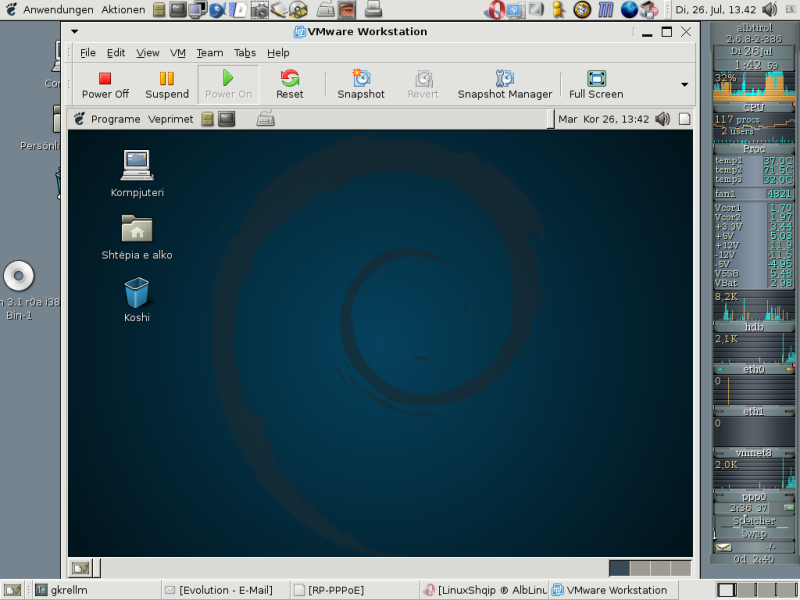Open host notepad editor launcher
The image size is (800, 600).
click(x=279, y=10)
